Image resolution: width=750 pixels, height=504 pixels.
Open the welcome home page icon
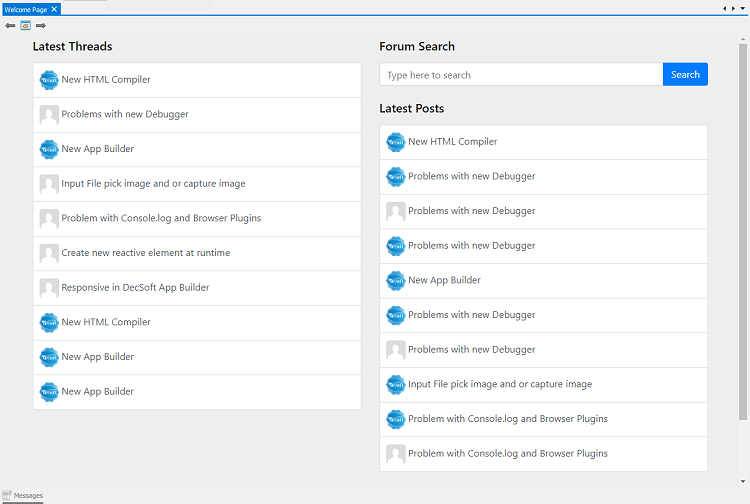[25, 25]
